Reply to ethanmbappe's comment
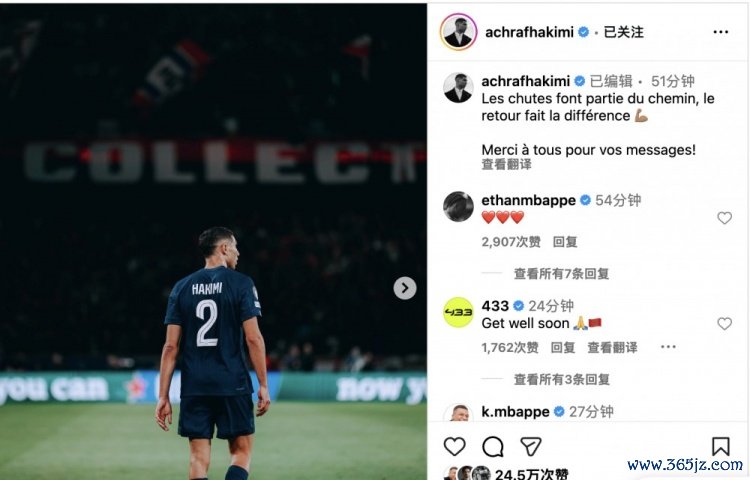The image size is (750, 480). [565, 241]
